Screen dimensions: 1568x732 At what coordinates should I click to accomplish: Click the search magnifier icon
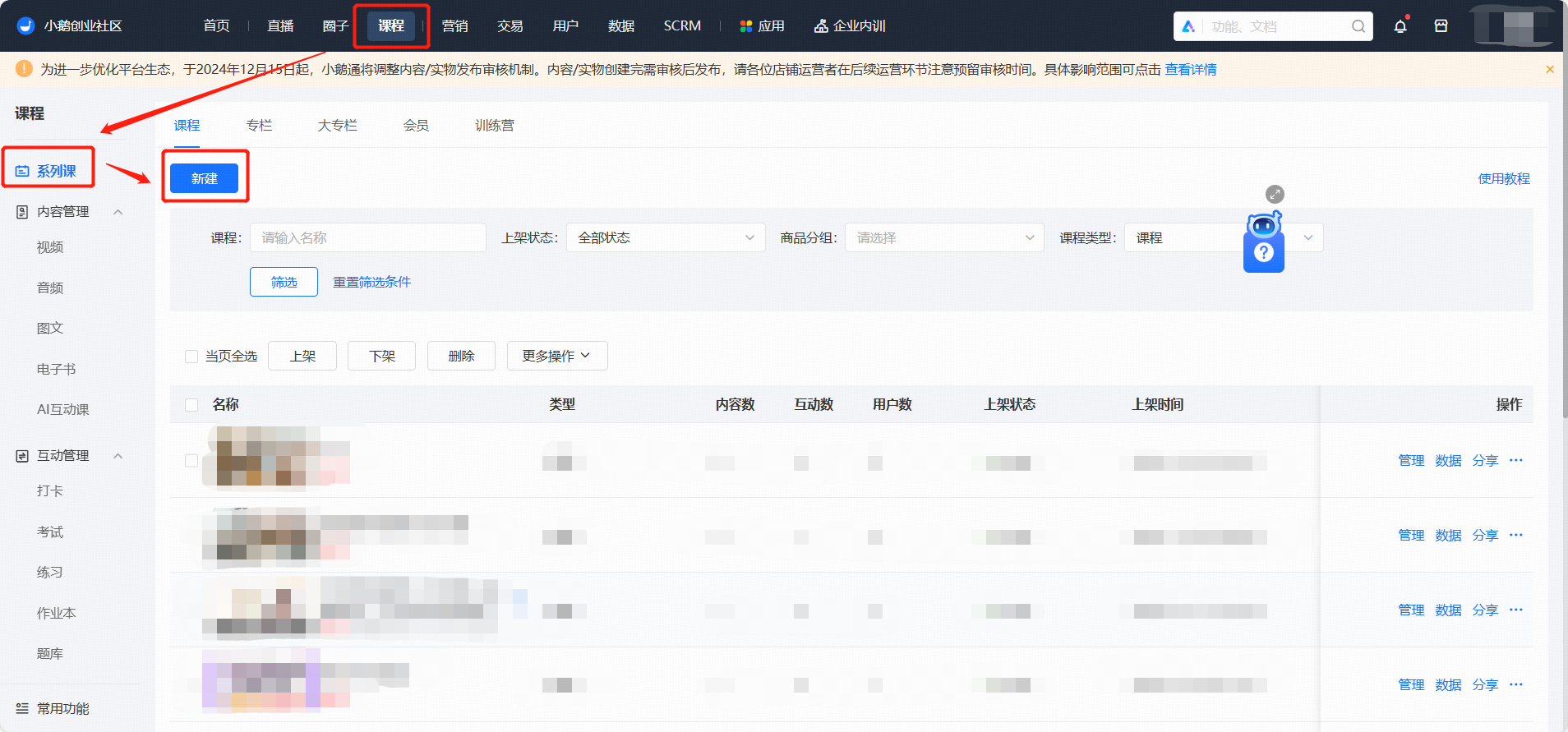click(x=1358, y=26)
